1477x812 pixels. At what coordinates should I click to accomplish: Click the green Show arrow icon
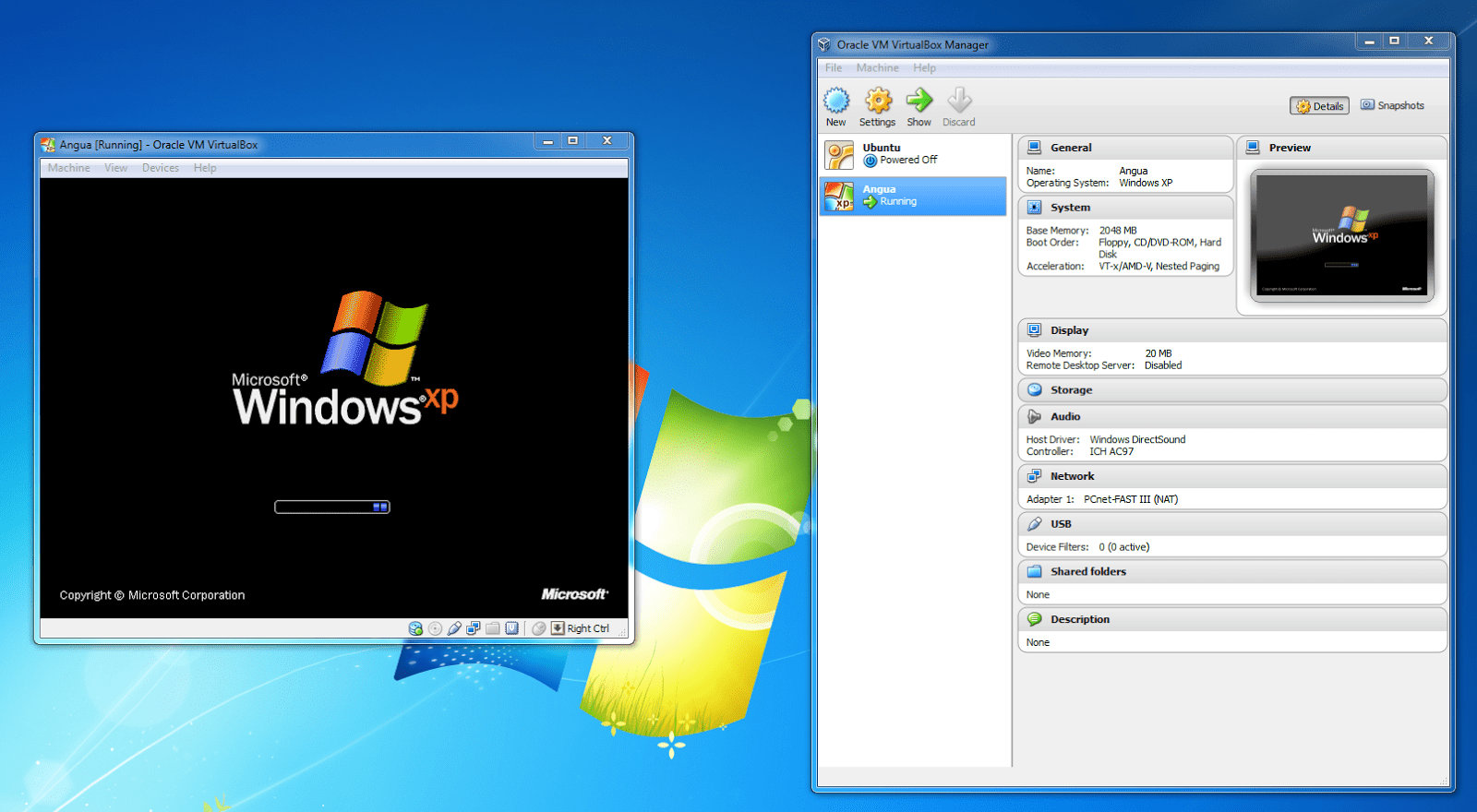[x=919, y=100]
